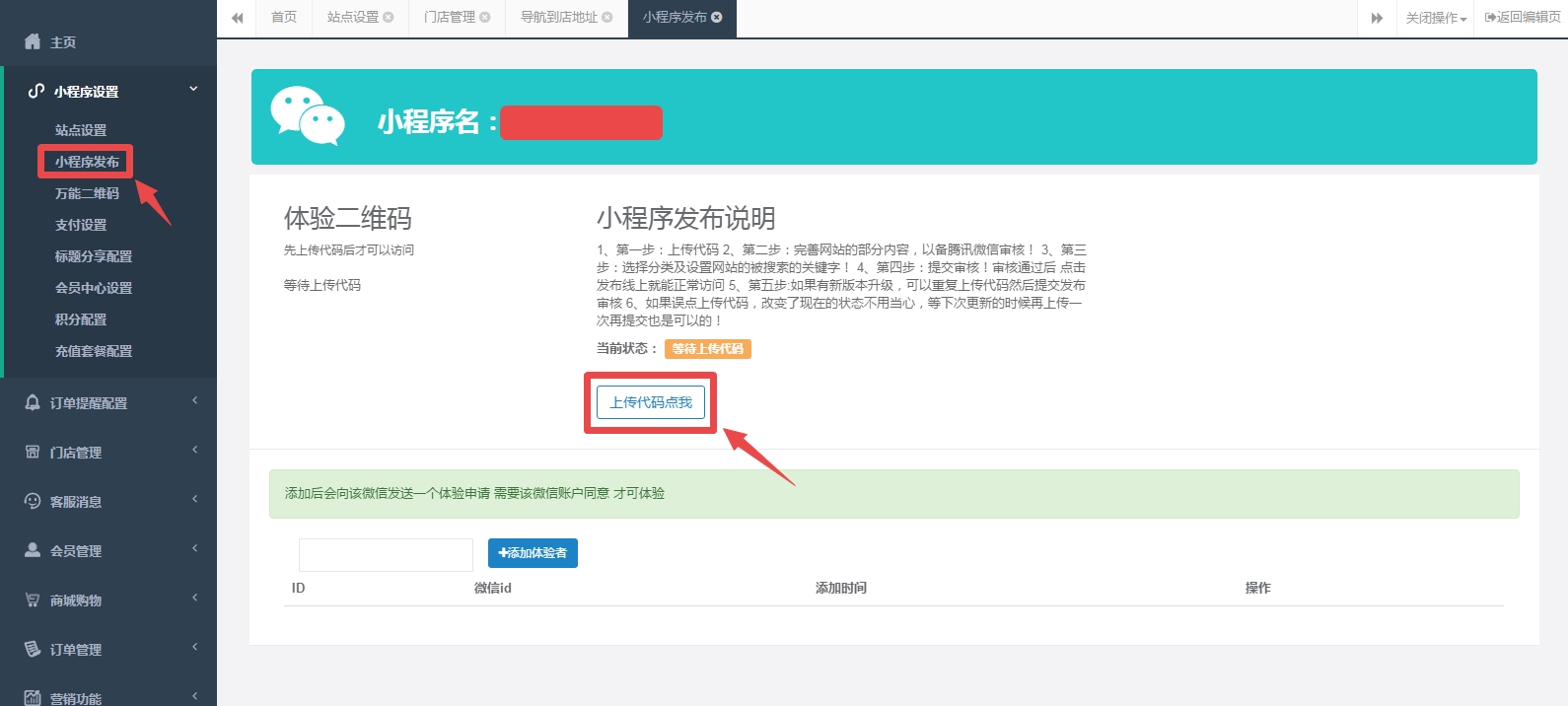The height and width of the screenshot is (706, 1568).
Task: Close the 门店管理 tab
Action: point(485,17)
